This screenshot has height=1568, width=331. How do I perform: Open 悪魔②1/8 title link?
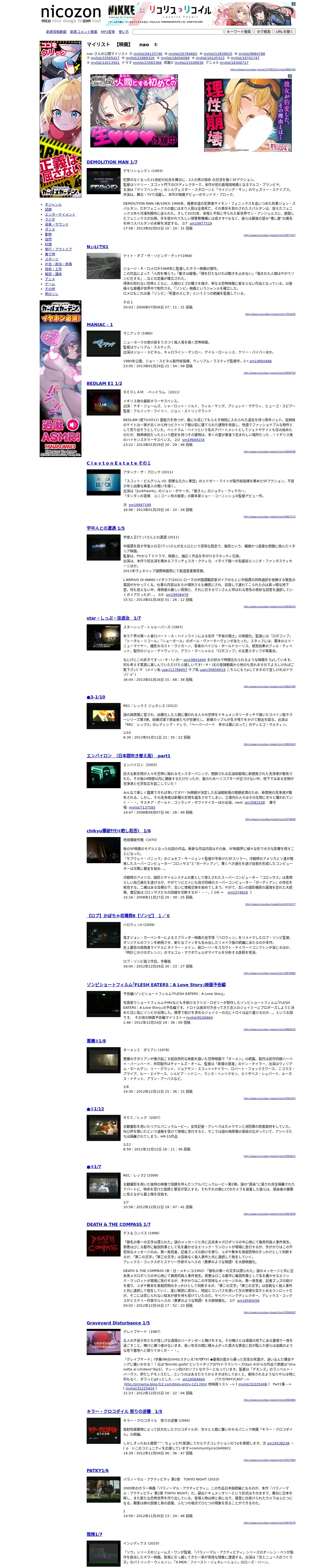click(96, 1040)
